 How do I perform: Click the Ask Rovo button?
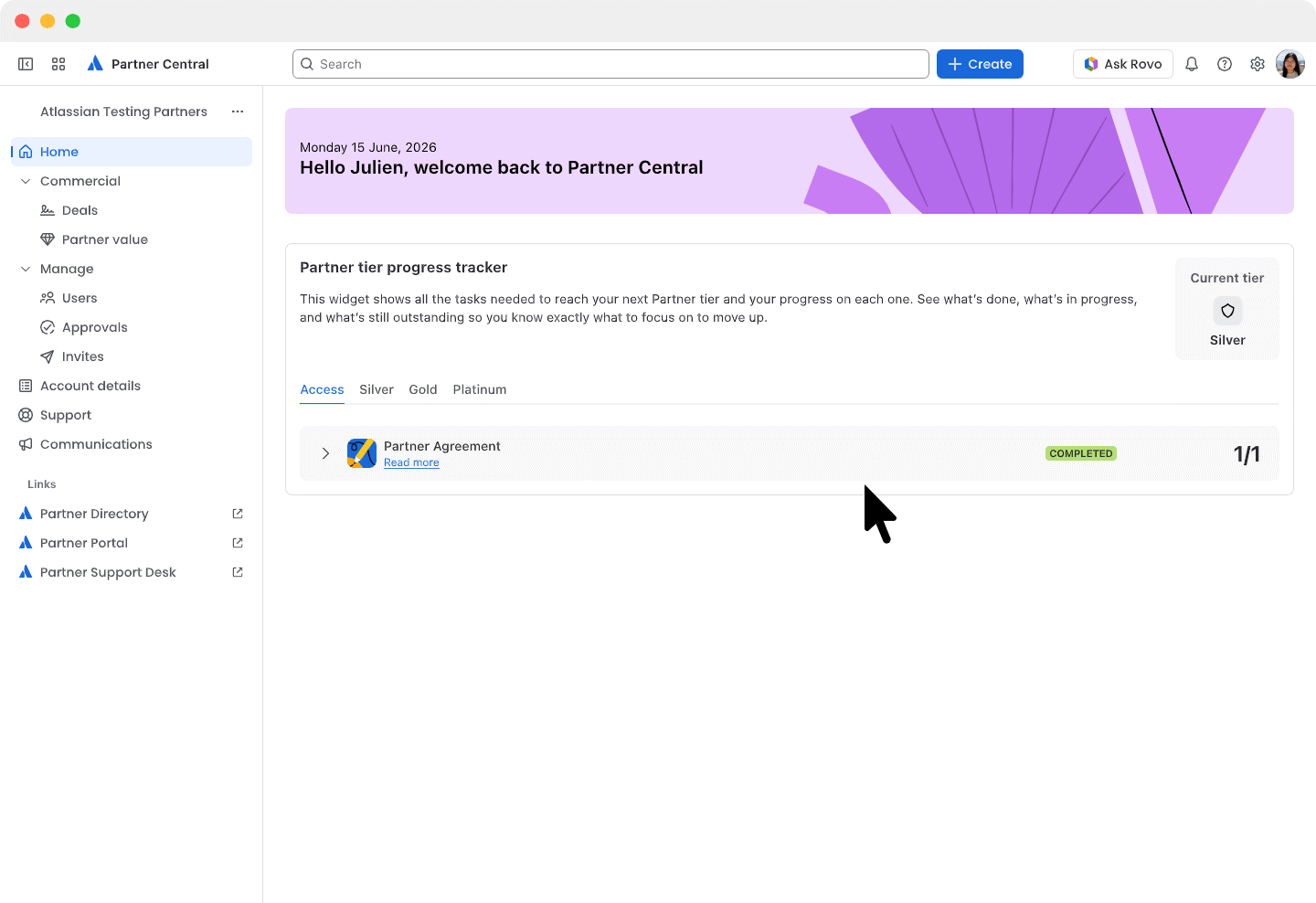pos(1123,64)
